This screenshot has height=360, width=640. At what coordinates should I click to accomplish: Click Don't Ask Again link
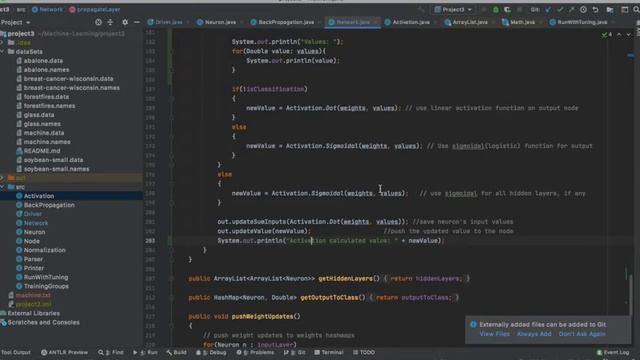(x=582, y=334)
